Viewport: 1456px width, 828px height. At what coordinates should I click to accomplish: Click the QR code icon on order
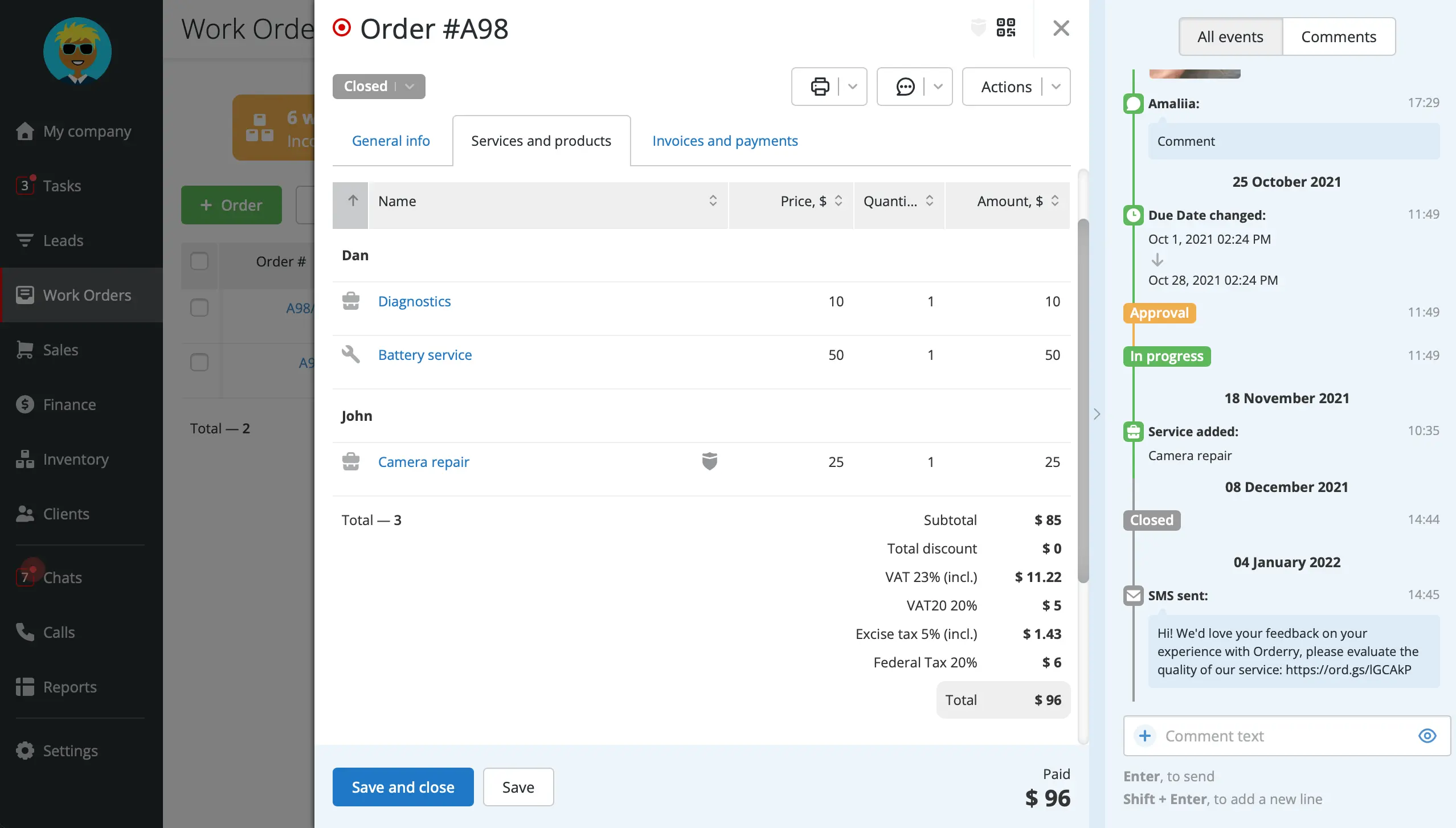[1006, 27]
